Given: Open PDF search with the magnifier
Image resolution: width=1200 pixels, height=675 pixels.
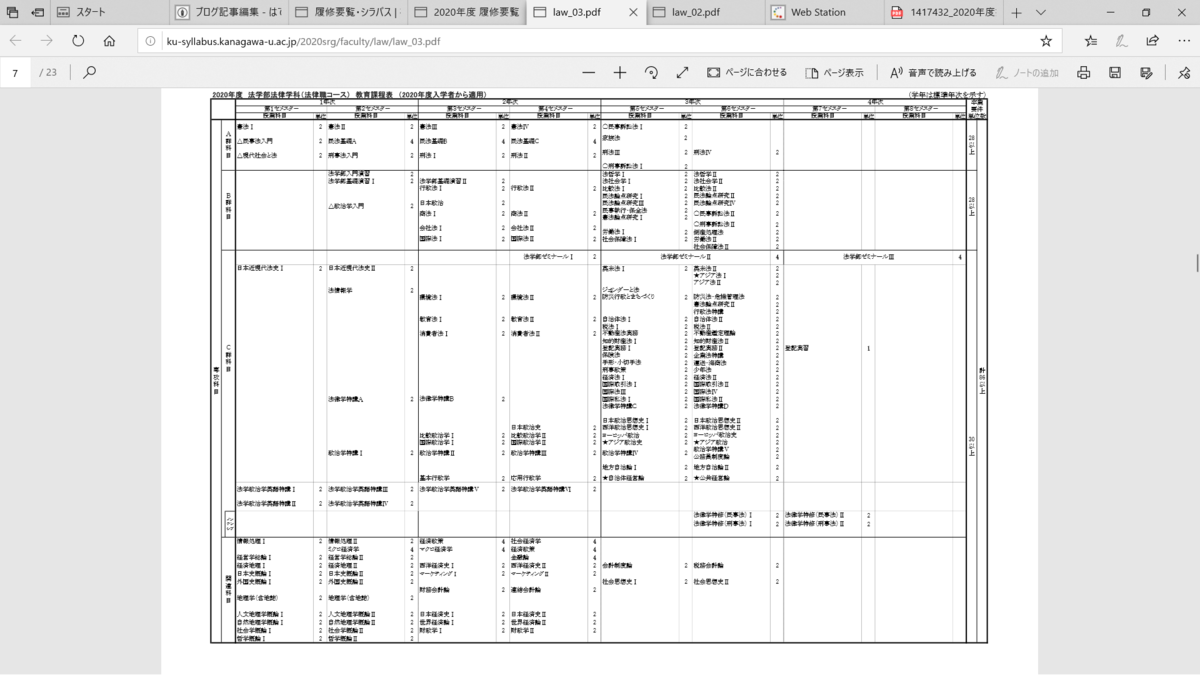Looking at the screenshot, I should 90,73.
